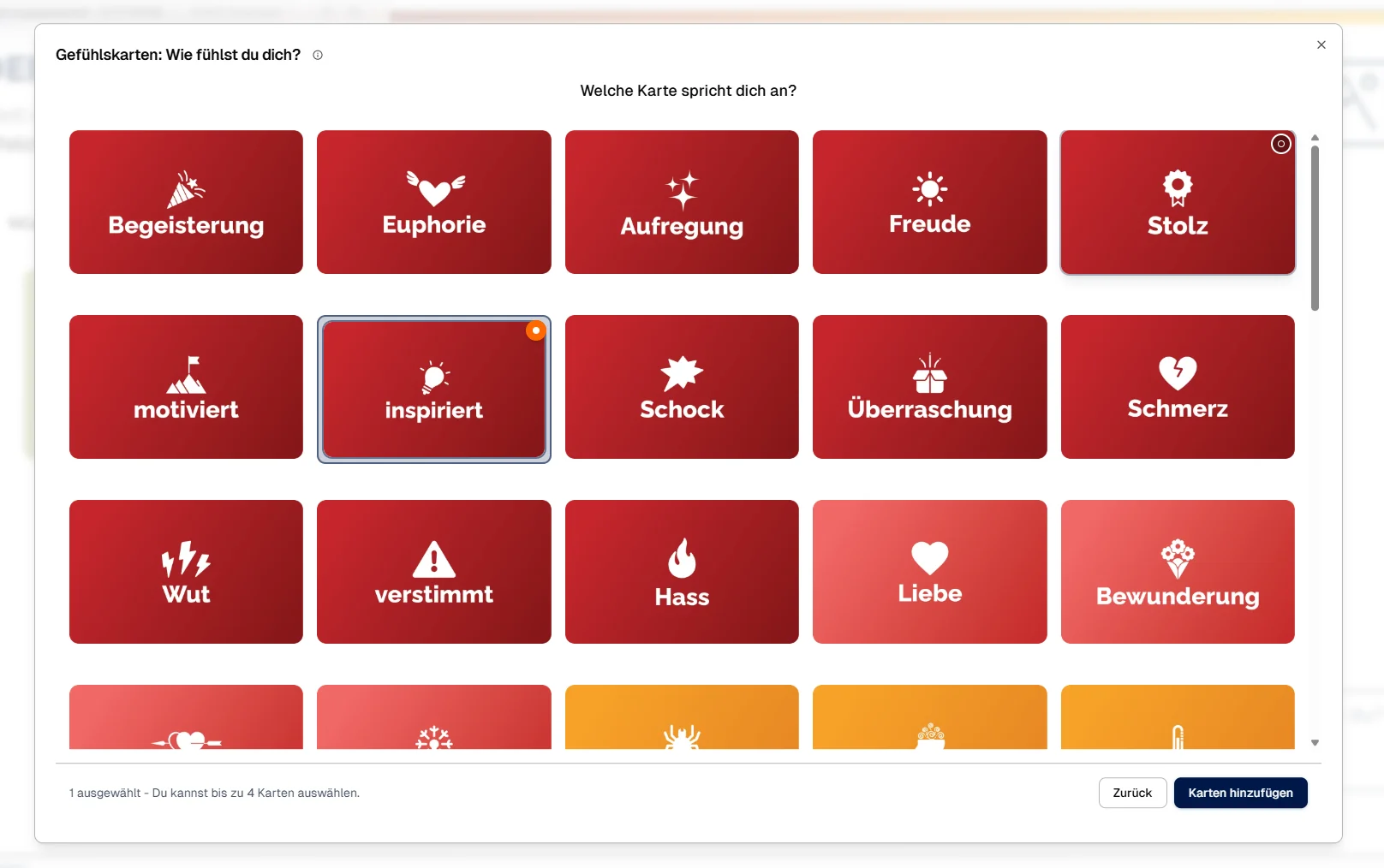Select the Freude sun card
The image size is (1384, 868).
929,202
